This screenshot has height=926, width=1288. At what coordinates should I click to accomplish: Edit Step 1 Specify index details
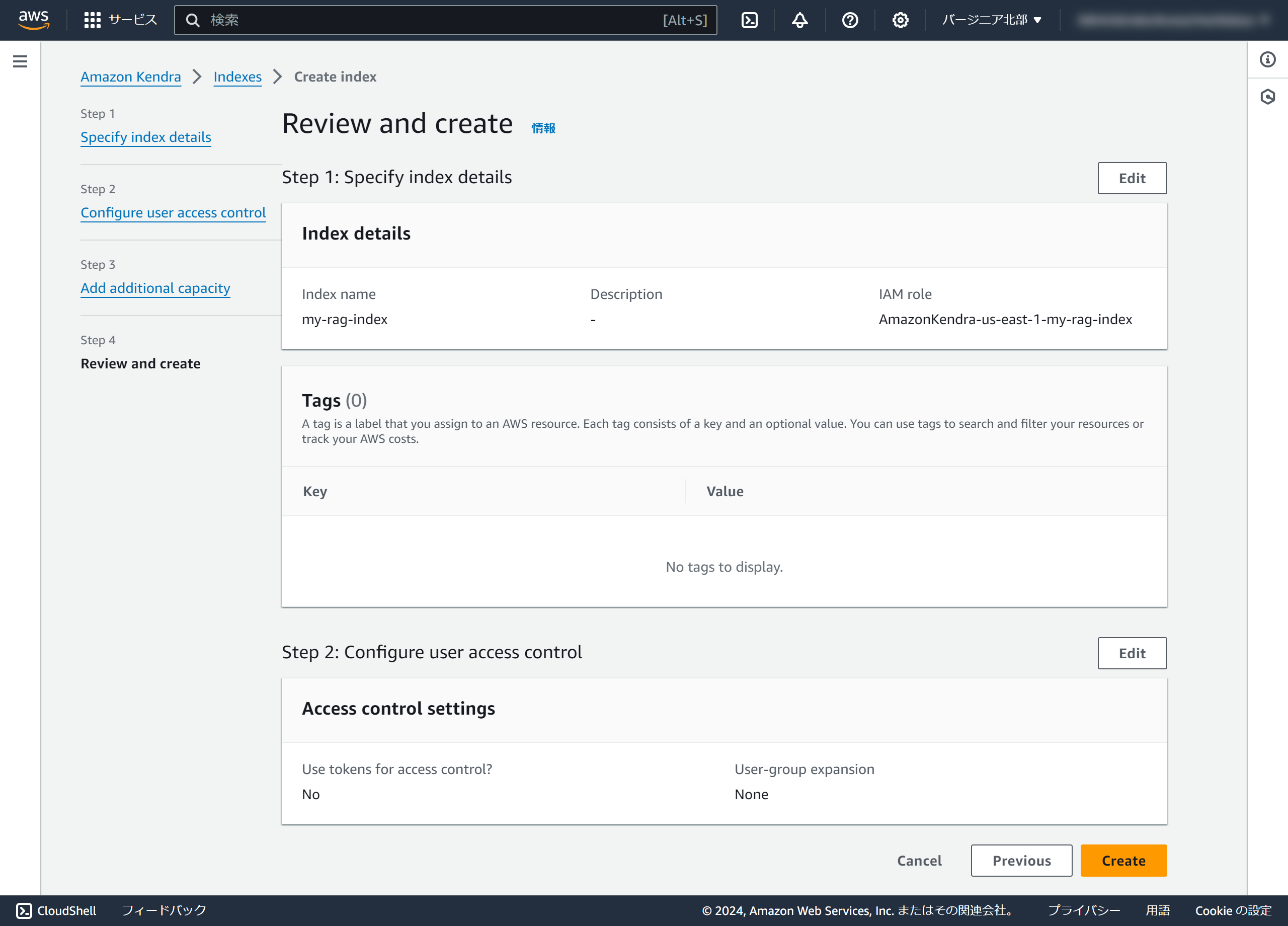point(1131,178)
